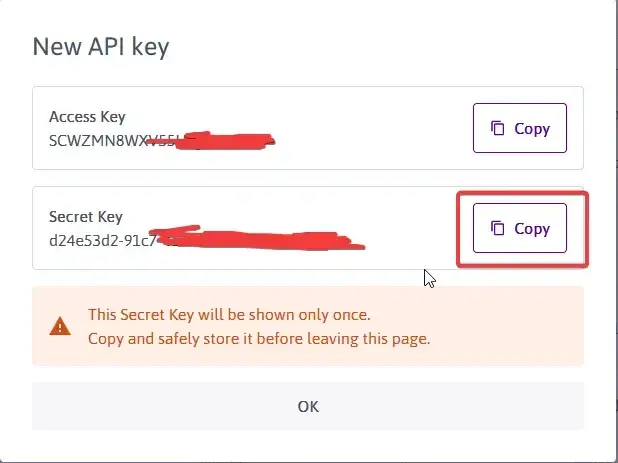Click the Secret Key label
This screenshot has width=618, height=463.
(x=86, y=217)
